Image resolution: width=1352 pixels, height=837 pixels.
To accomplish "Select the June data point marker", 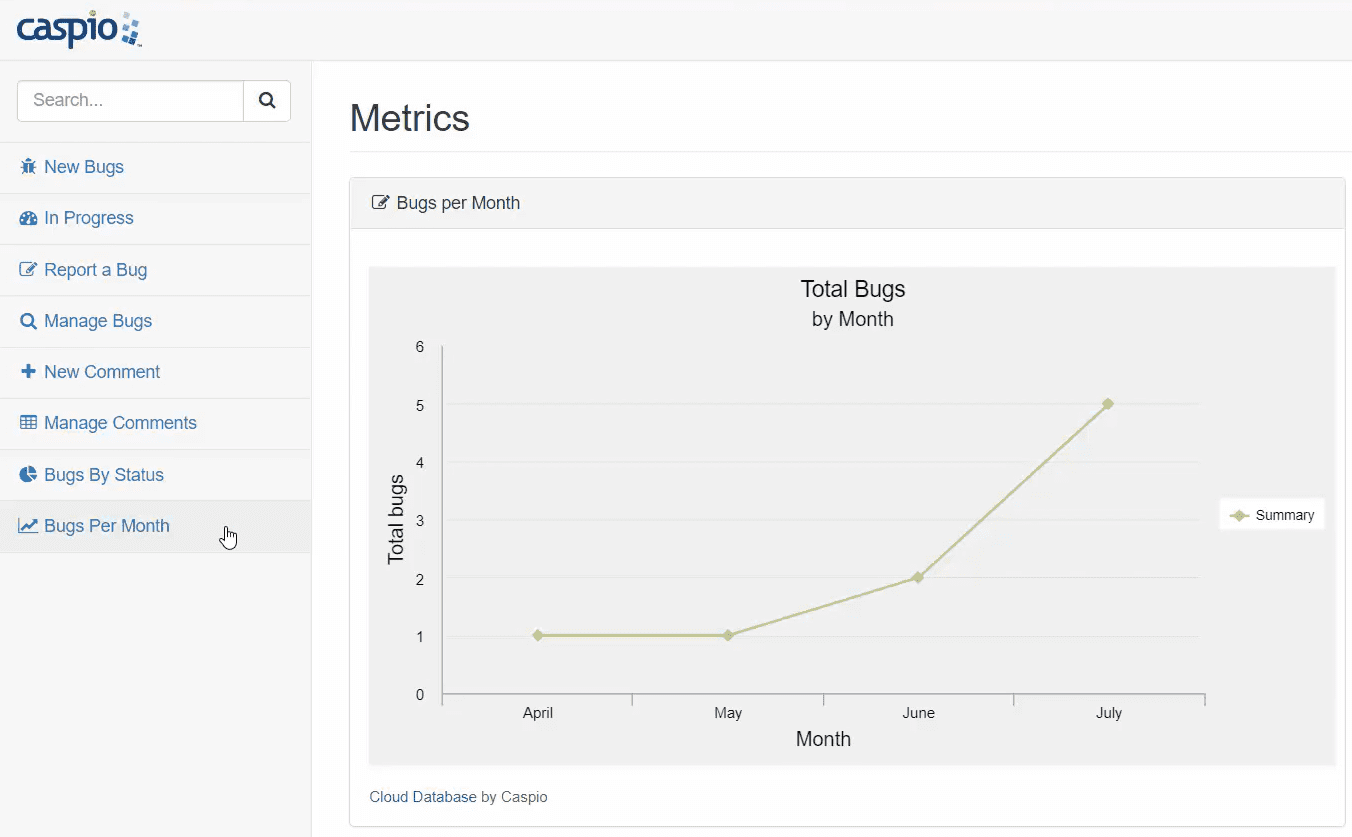I will pos(918,577).
